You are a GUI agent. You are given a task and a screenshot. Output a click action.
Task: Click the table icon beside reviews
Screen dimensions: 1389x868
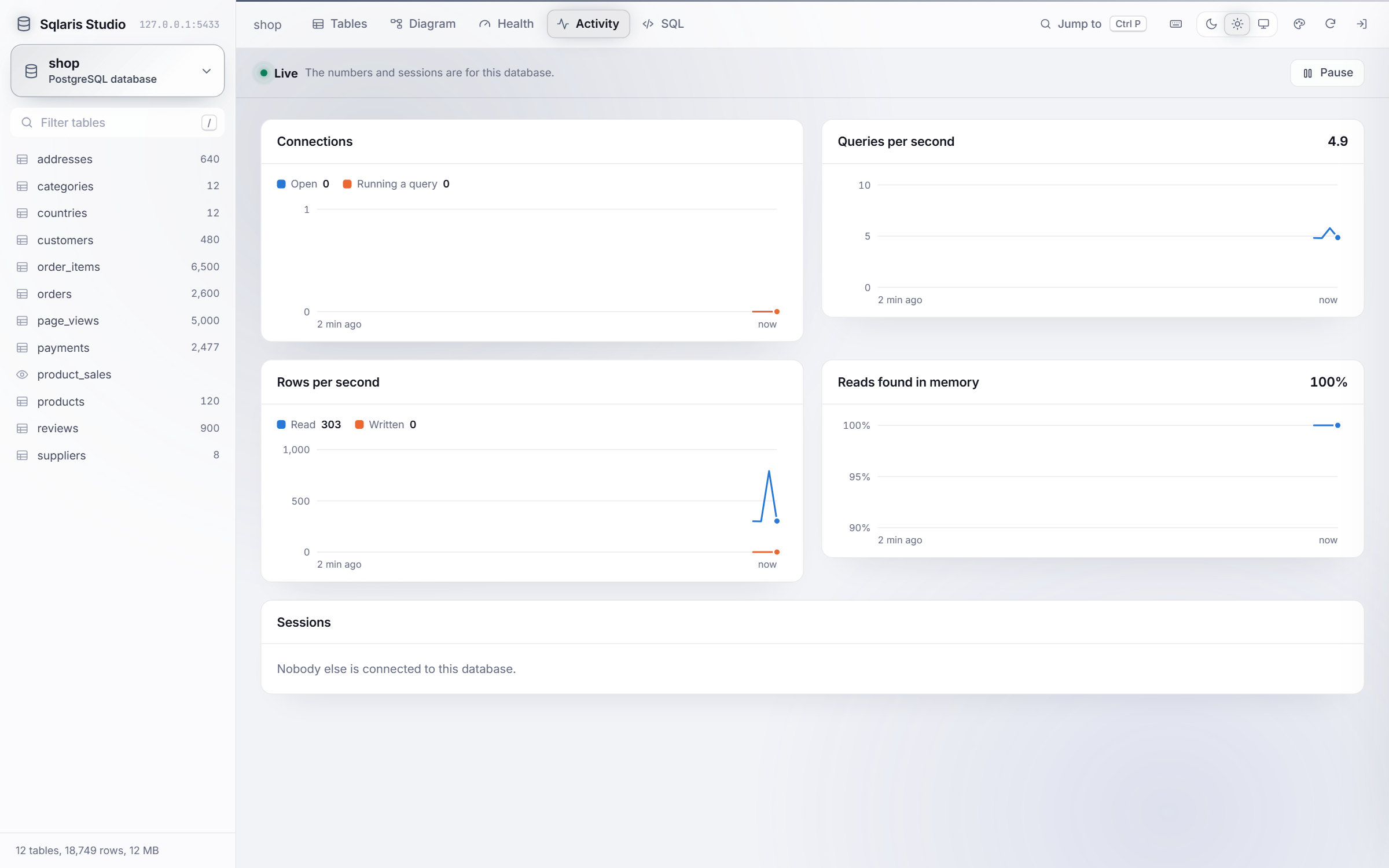tap(23, 428)
